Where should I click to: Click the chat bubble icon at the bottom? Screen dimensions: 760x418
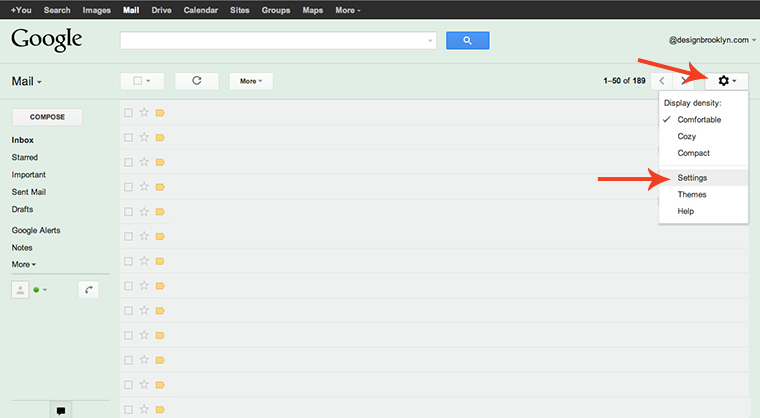click(61, 410)
